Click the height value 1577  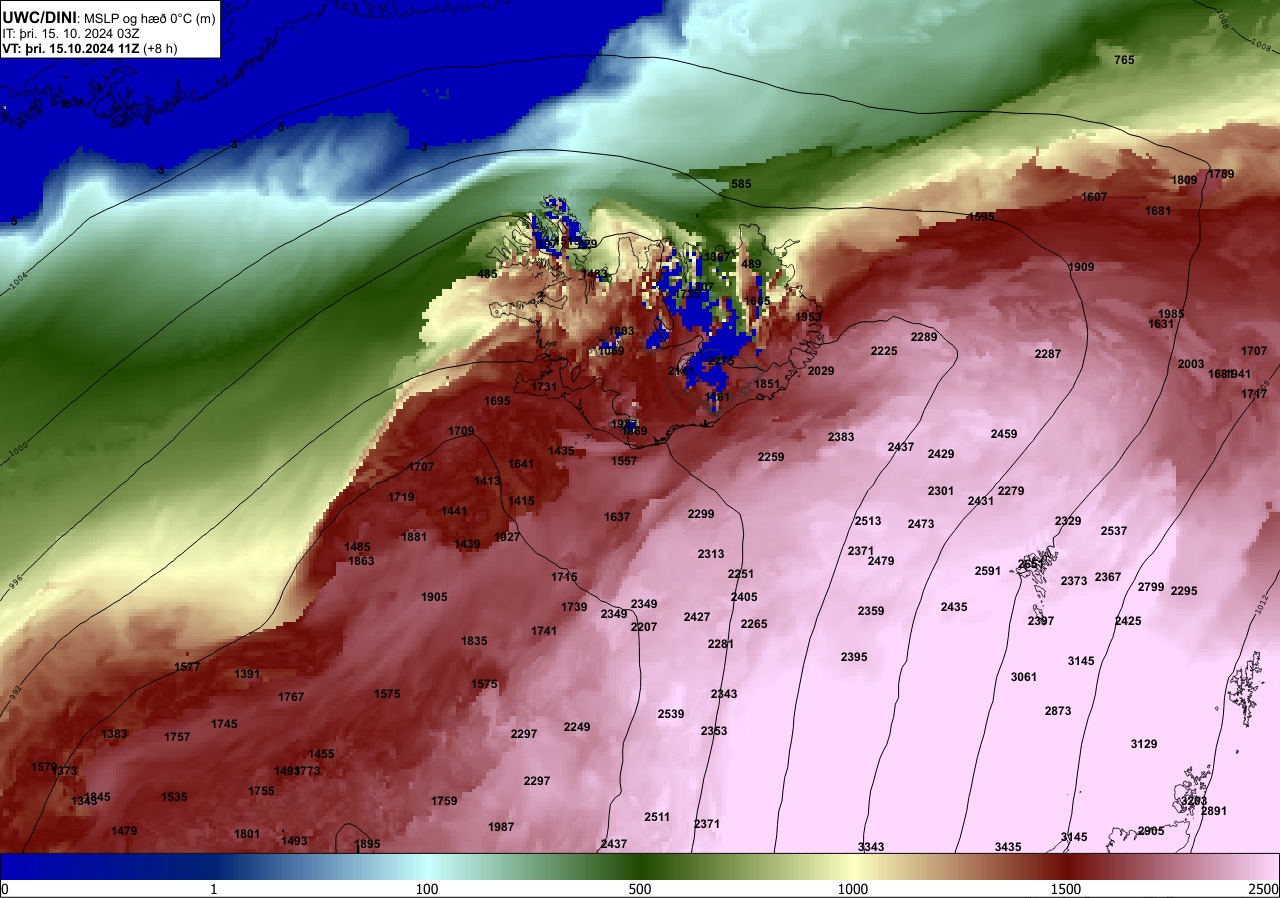click(x=187, y=667)
